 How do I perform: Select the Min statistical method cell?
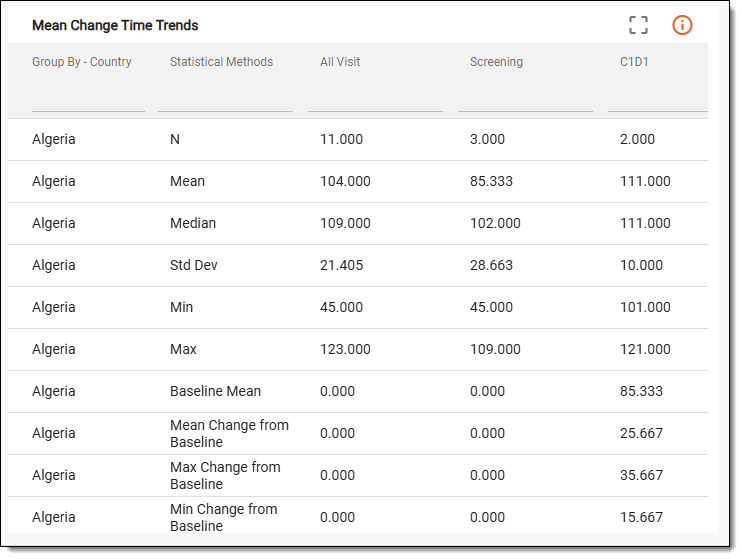tap(181, 307)
